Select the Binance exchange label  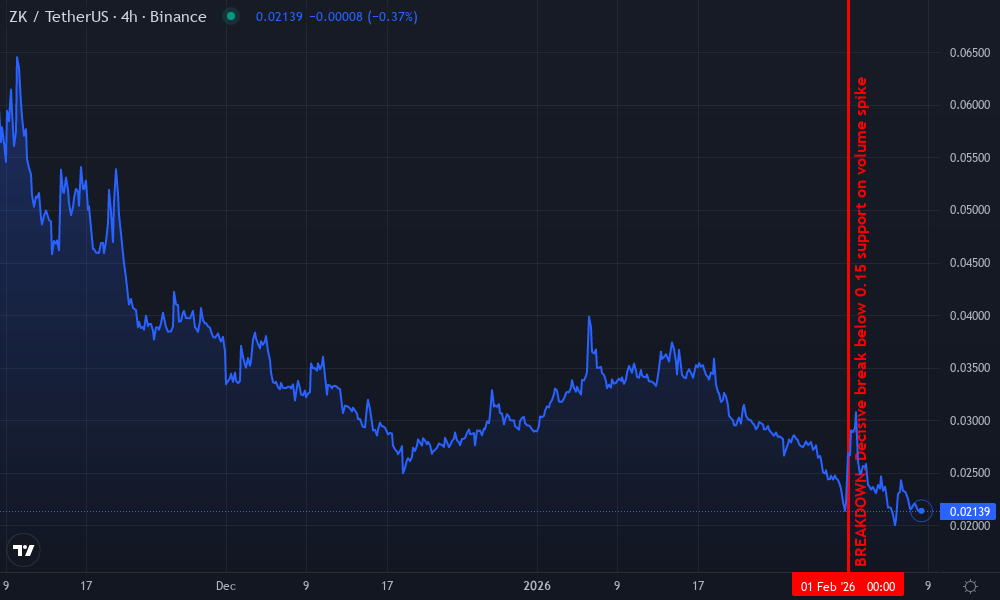[x=178, y=17]
